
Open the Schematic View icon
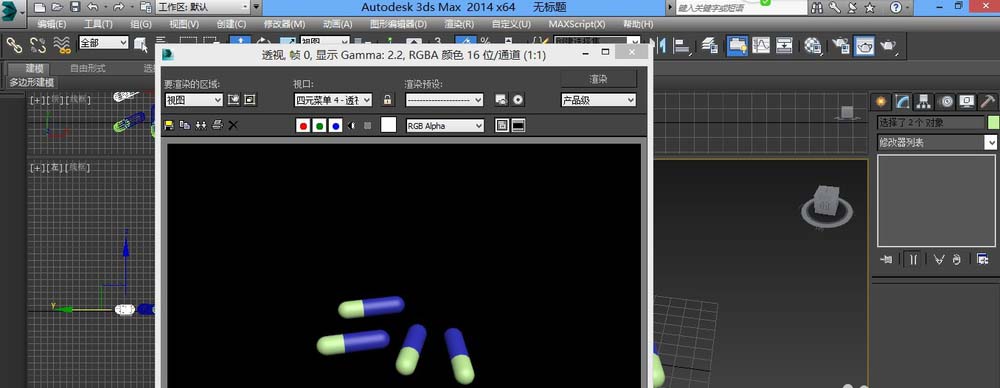(784, 45)
